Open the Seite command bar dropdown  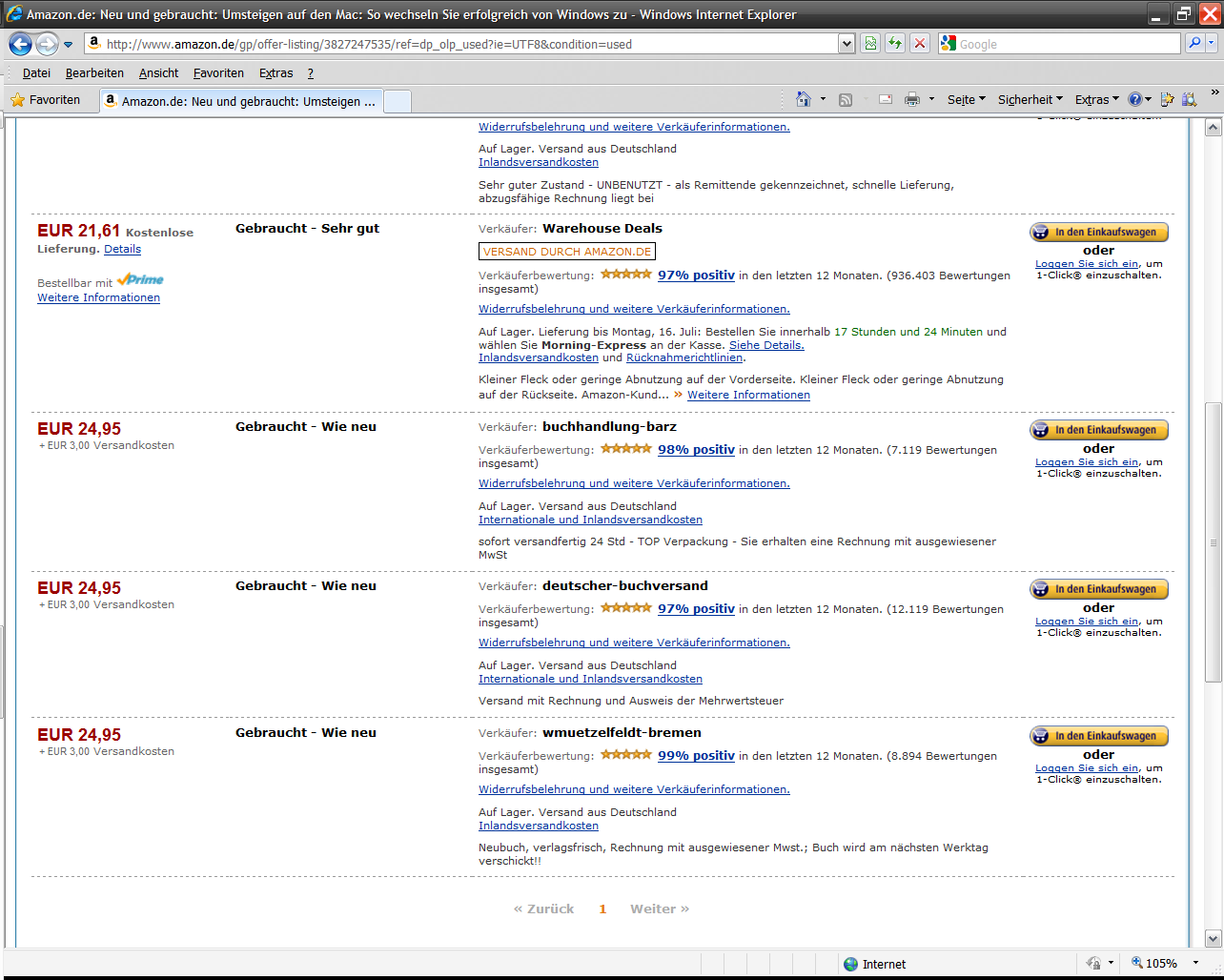[x=967, y=99]
